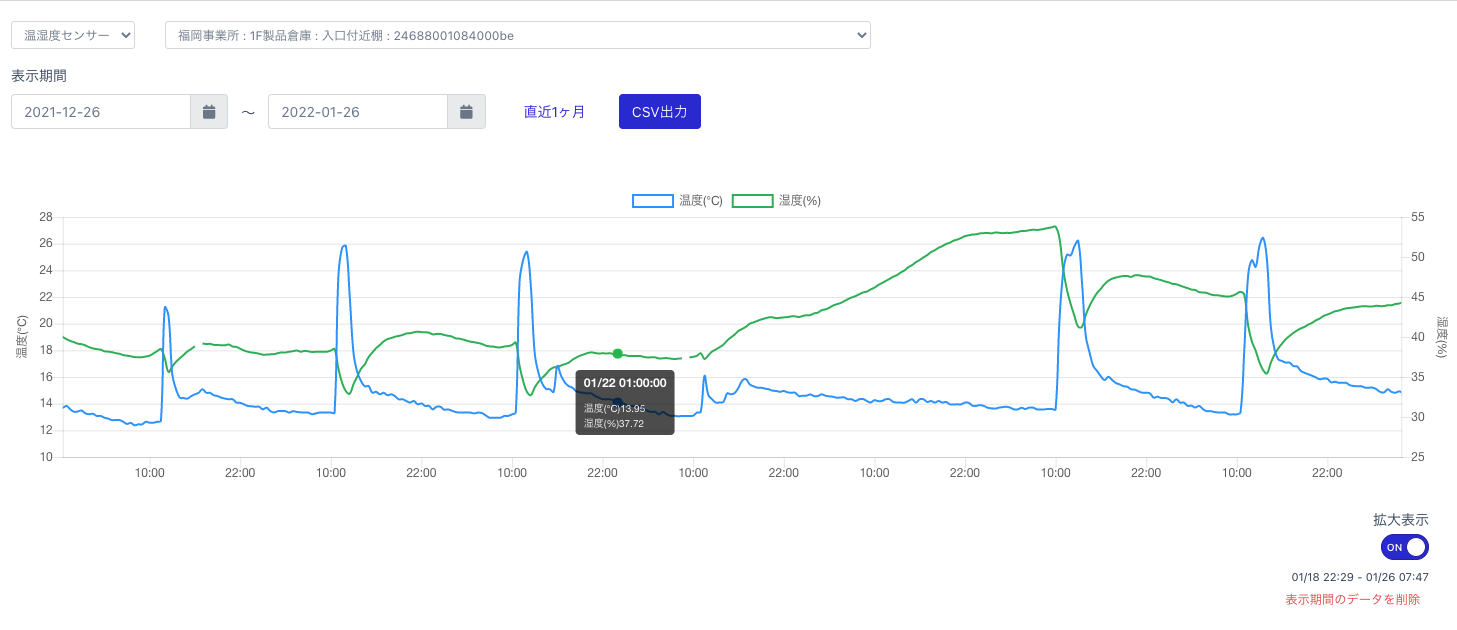Click the right axis title 湿度(%)
The width and height of the screenshot is (1457, 630).
point(1442,337)
